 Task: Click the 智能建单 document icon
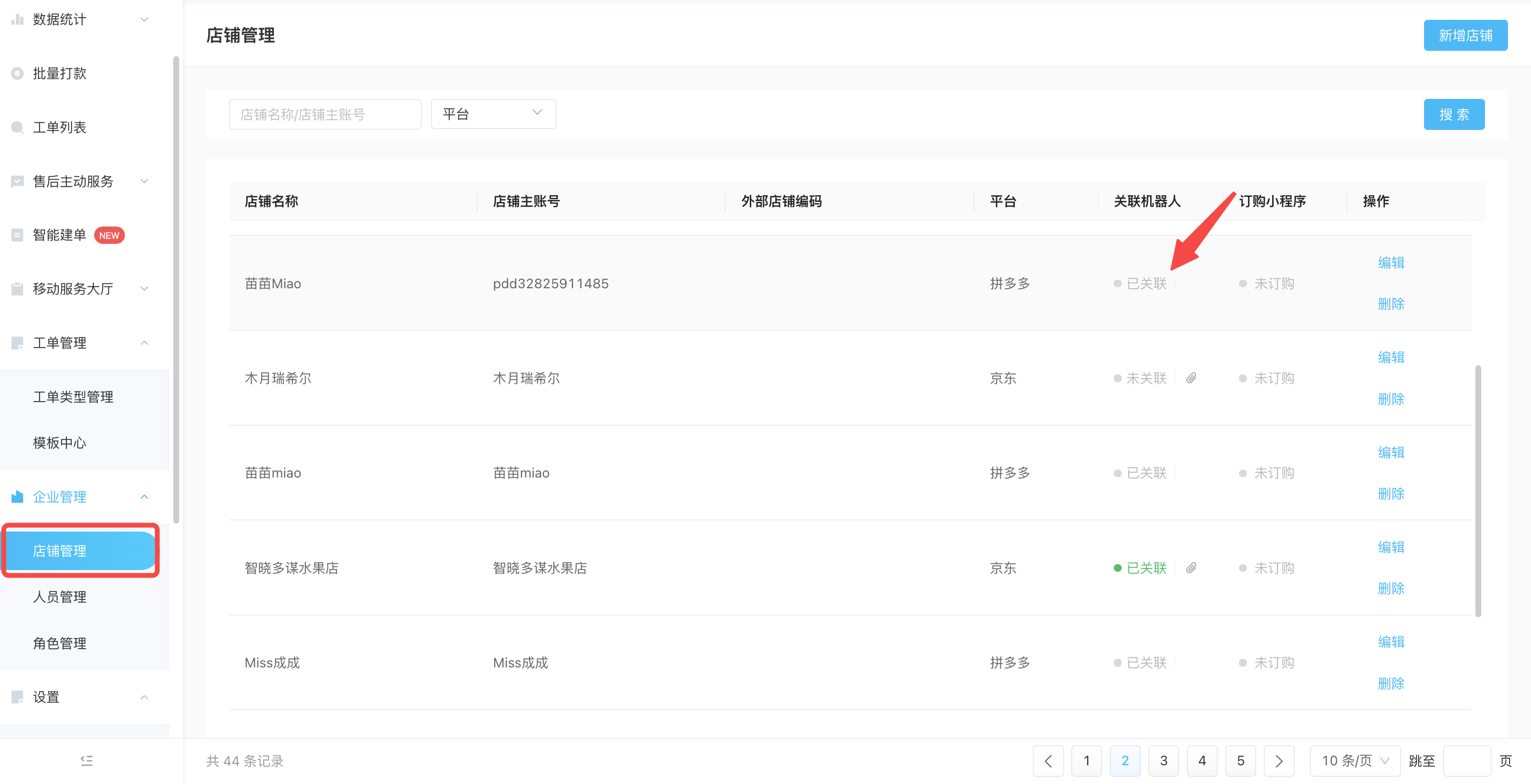click(x=17, y=235)
